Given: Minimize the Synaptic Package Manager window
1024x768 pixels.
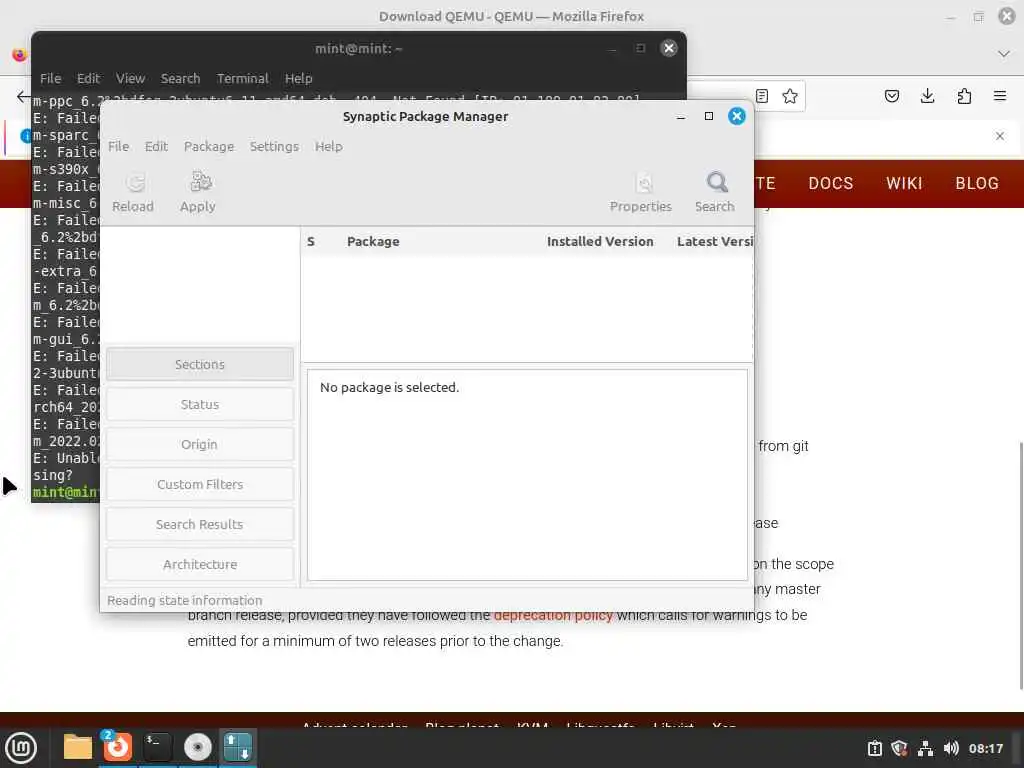Looking at the screenshot, I should 680,116.
